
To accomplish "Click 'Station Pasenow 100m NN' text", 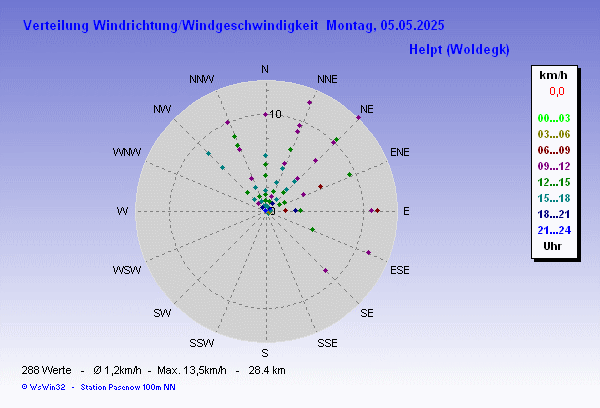I will coord(128,387).
